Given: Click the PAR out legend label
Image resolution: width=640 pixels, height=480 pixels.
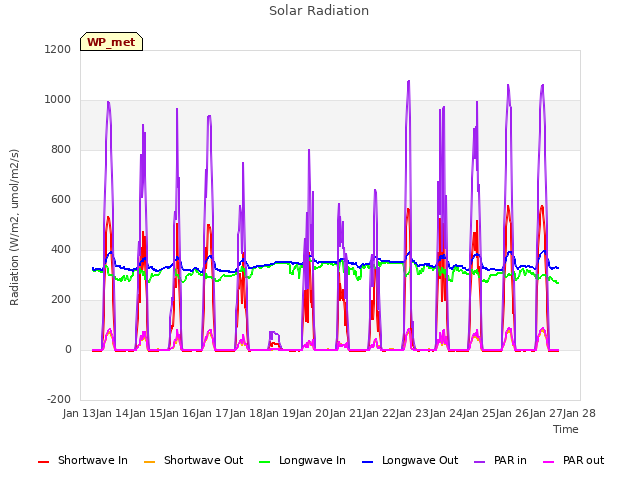Looking at the screenshot, I should [x=583, y=460].
